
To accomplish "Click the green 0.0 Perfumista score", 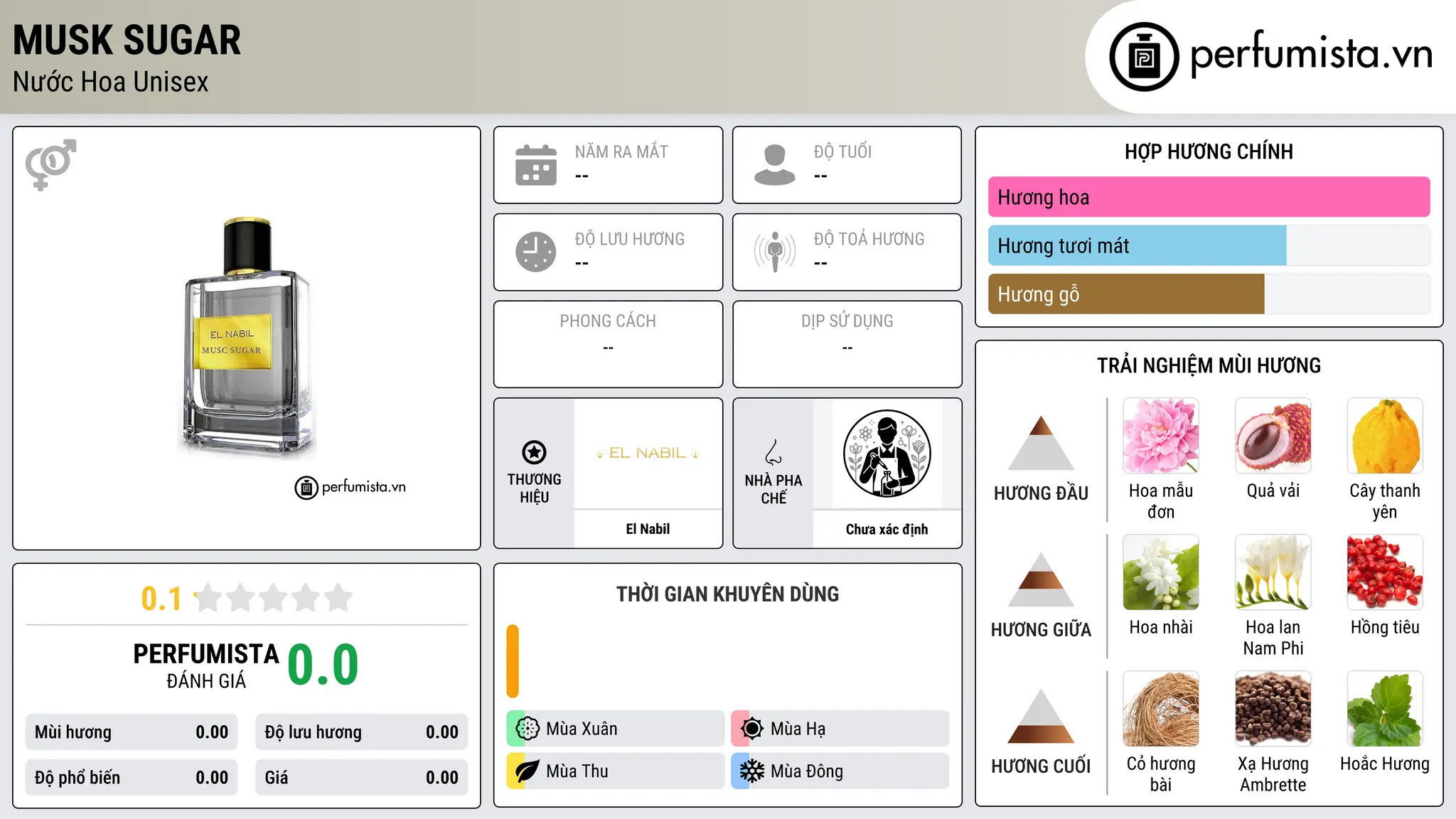I will tap(323, 665).
